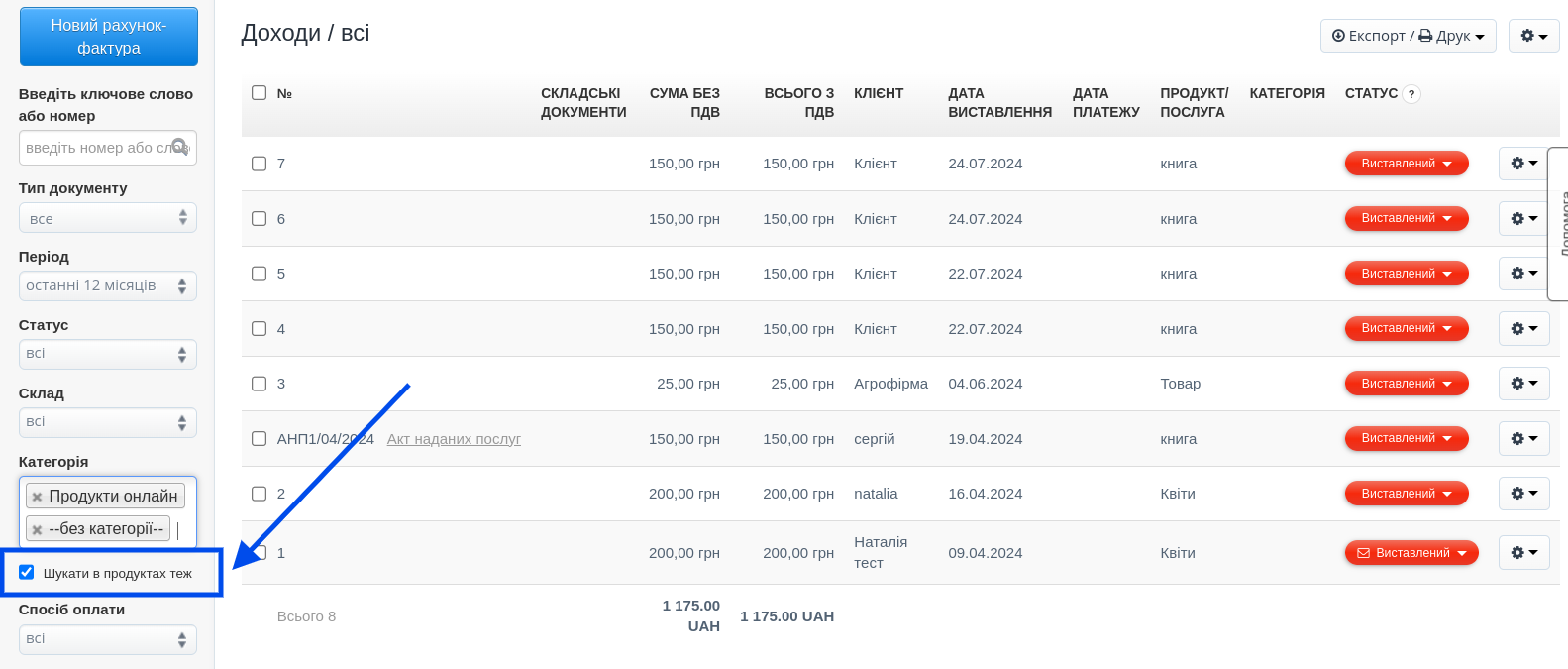Expand the 'Період' dropdown
The height and width of the screenshot is (669, 1568).
(x=108, y=286)
